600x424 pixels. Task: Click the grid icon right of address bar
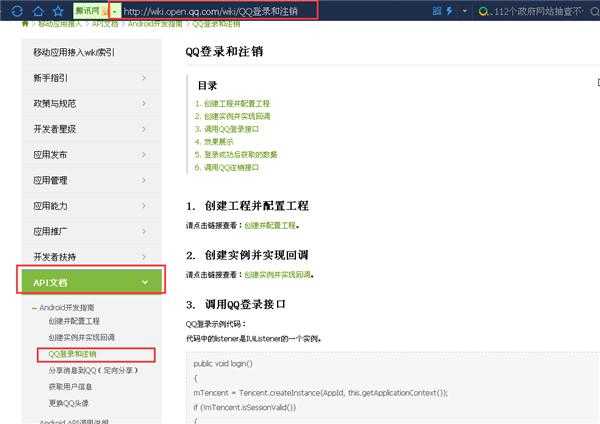coord(437,11)
